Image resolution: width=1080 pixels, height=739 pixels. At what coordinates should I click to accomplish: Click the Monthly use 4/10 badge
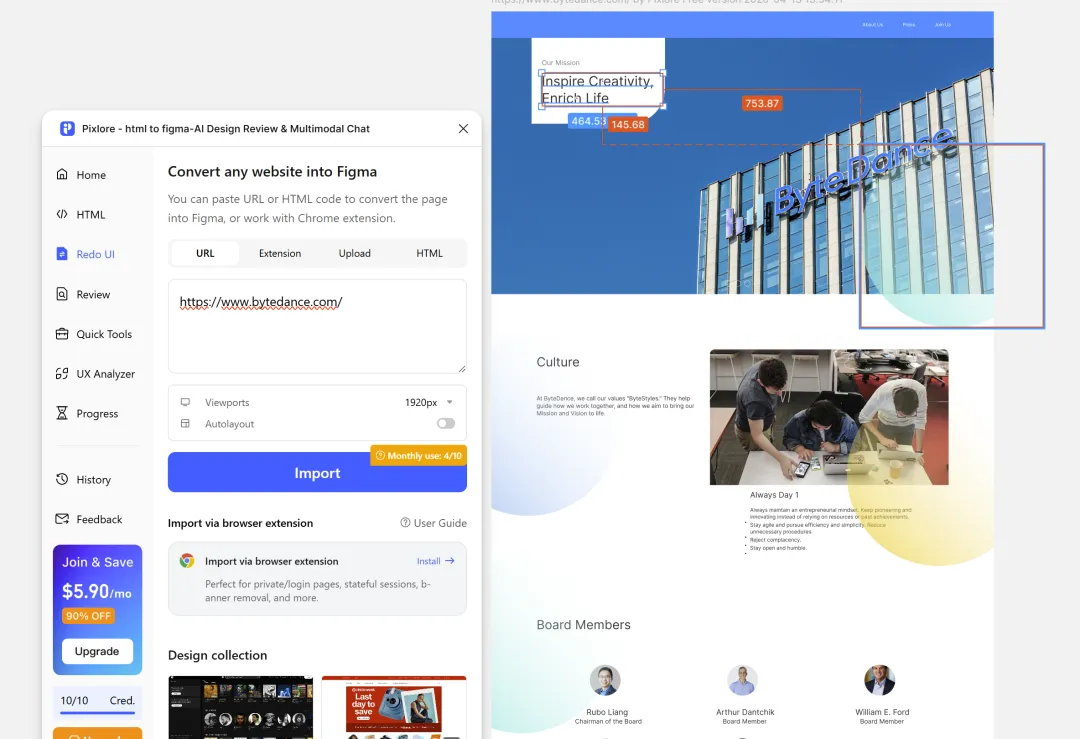(x=419, y=456)
